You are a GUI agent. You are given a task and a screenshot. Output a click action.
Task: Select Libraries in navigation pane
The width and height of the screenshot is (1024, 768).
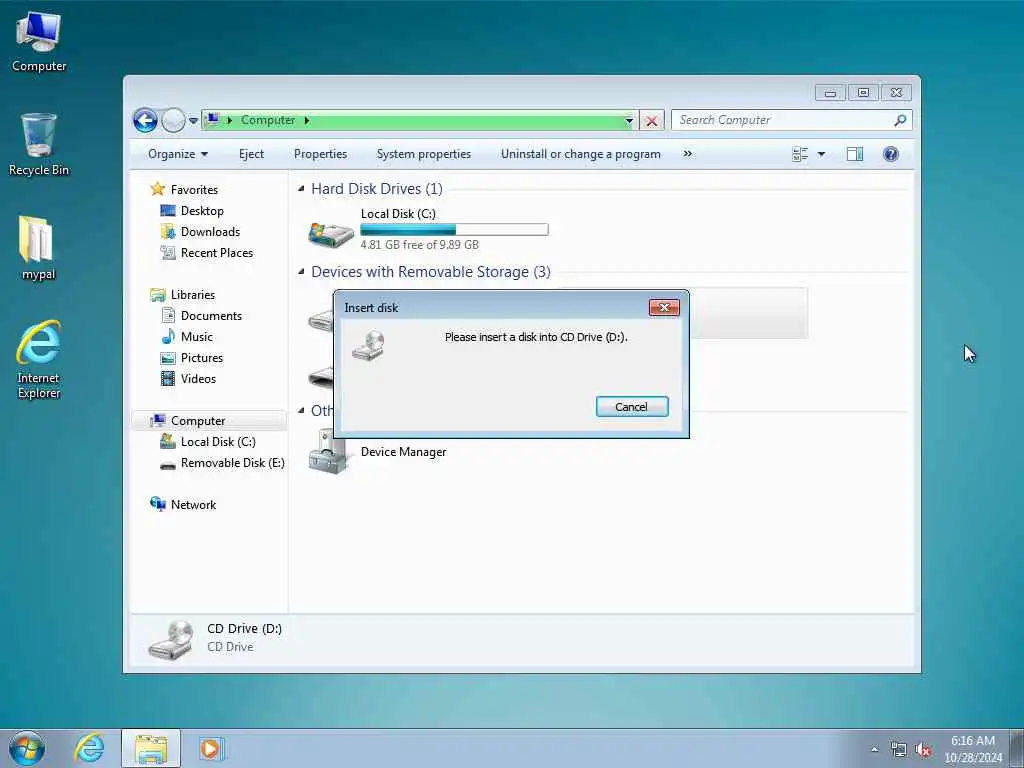193,295
